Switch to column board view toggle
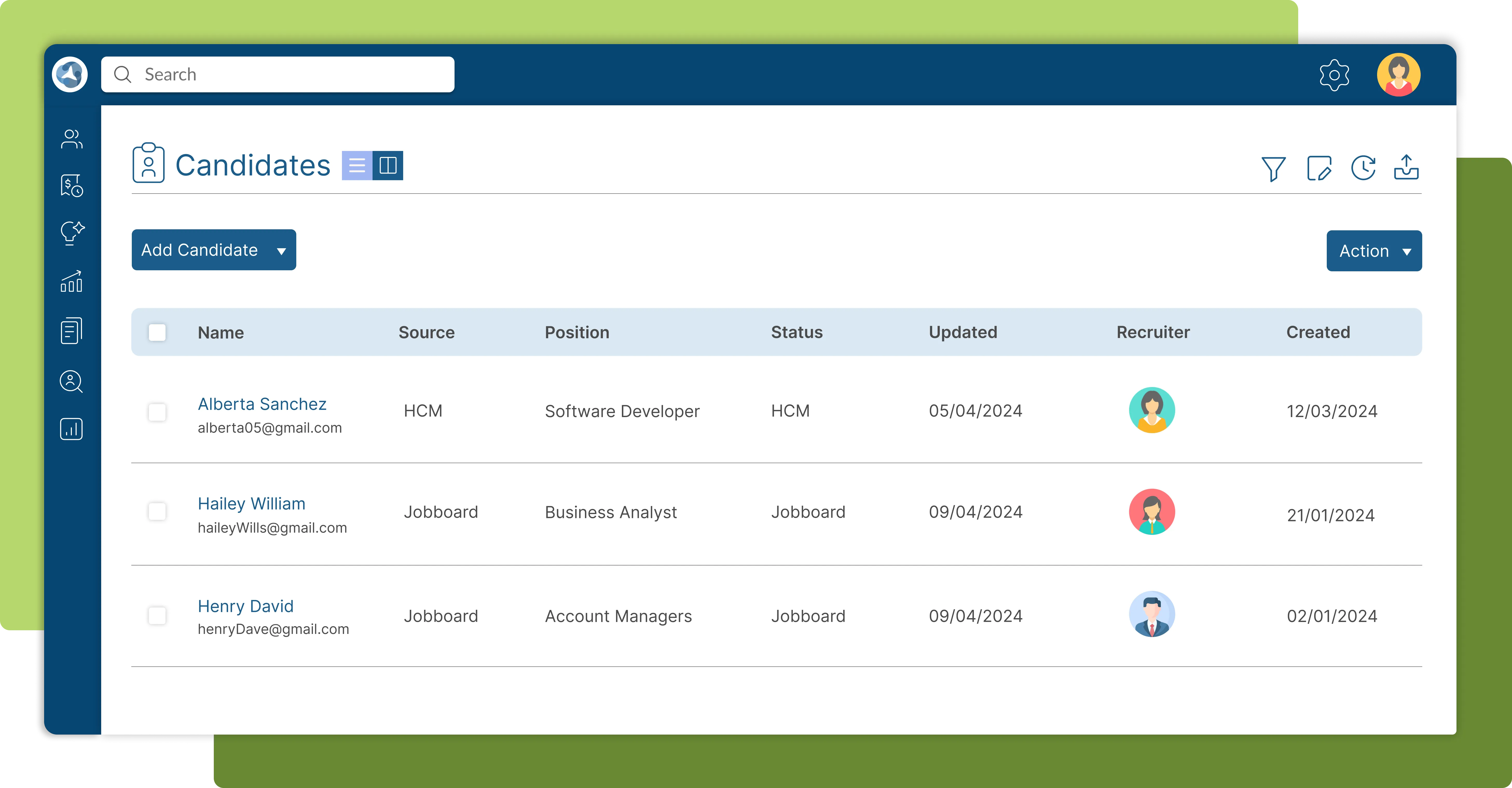This screenshot has width=1512, height=788. [x=388, y=165]
